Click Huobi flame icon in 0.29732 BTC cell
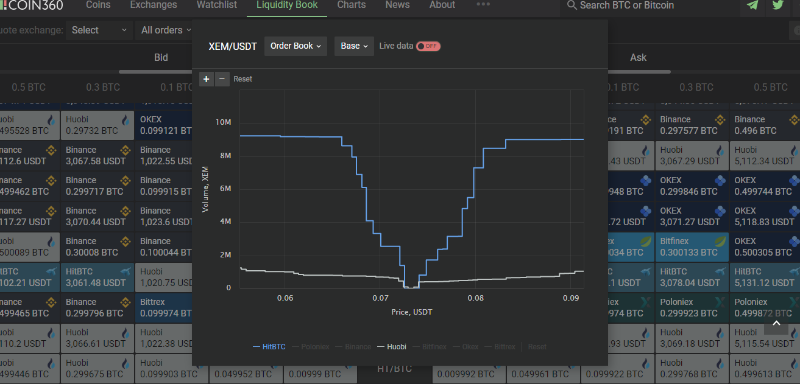Screen dimensions: 800x384 [126, 120]
